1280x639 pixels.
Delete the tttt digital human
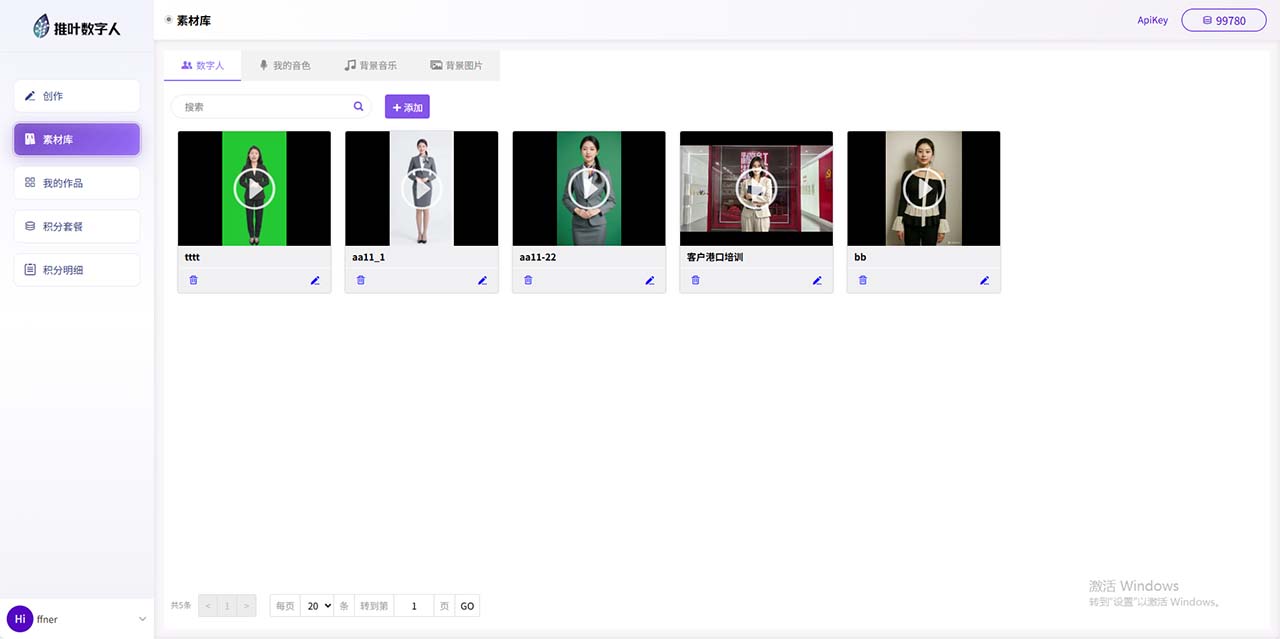click(x=194, y=280)
